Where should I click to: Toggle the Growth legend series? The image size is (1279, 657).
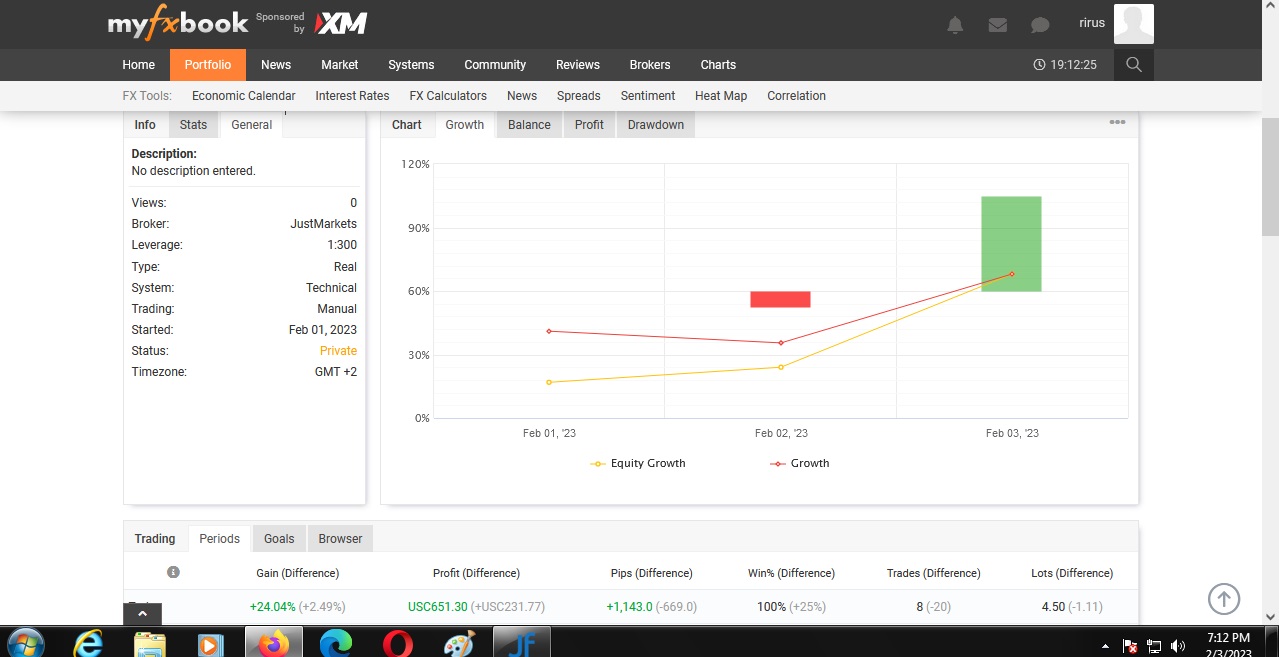[799, 463]
